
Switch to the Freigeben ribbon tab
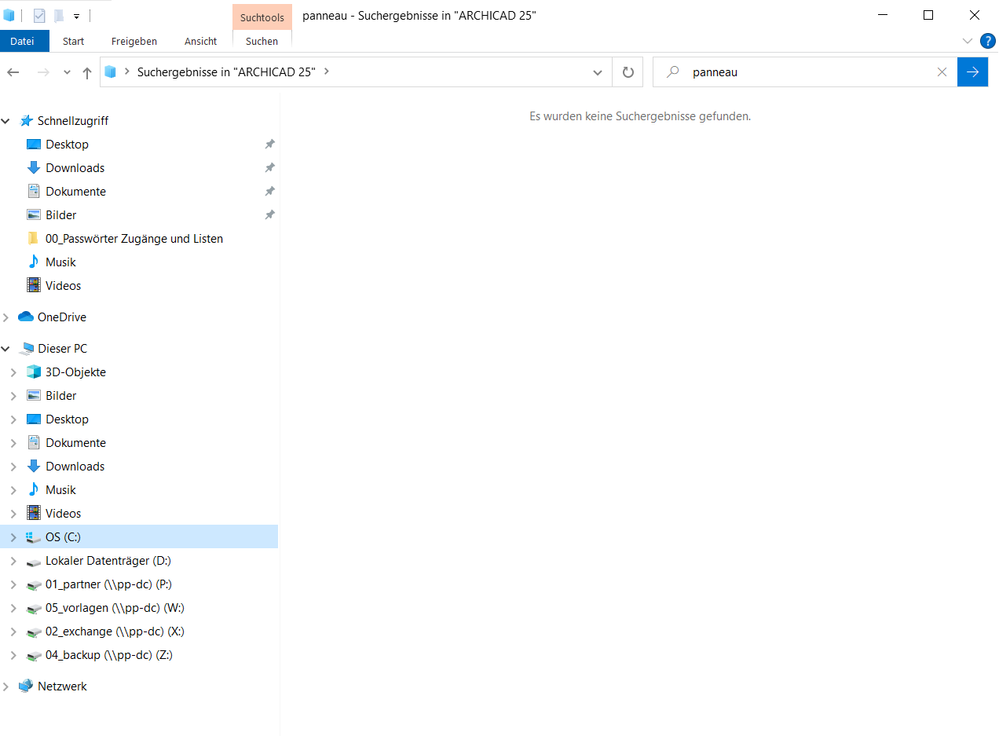tap(134, 41)
